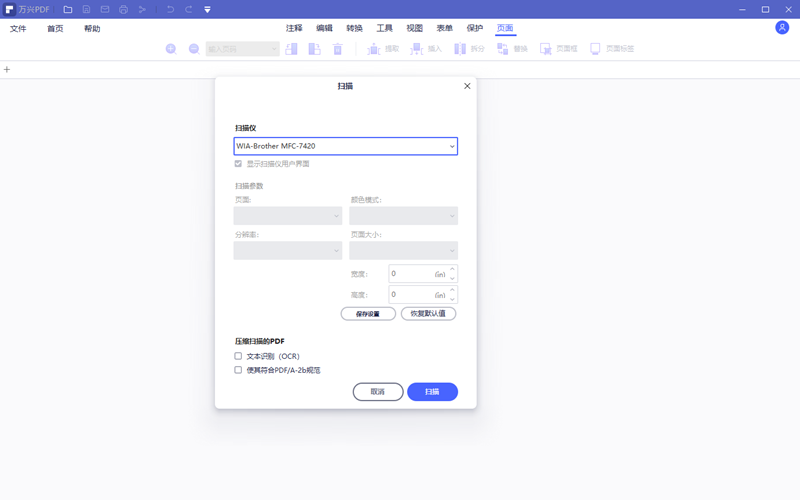Viewport: 800px width, 500px height.
Task: Click the blue 扫描 button
Action: pyautogui.click(x=432, y=392)
